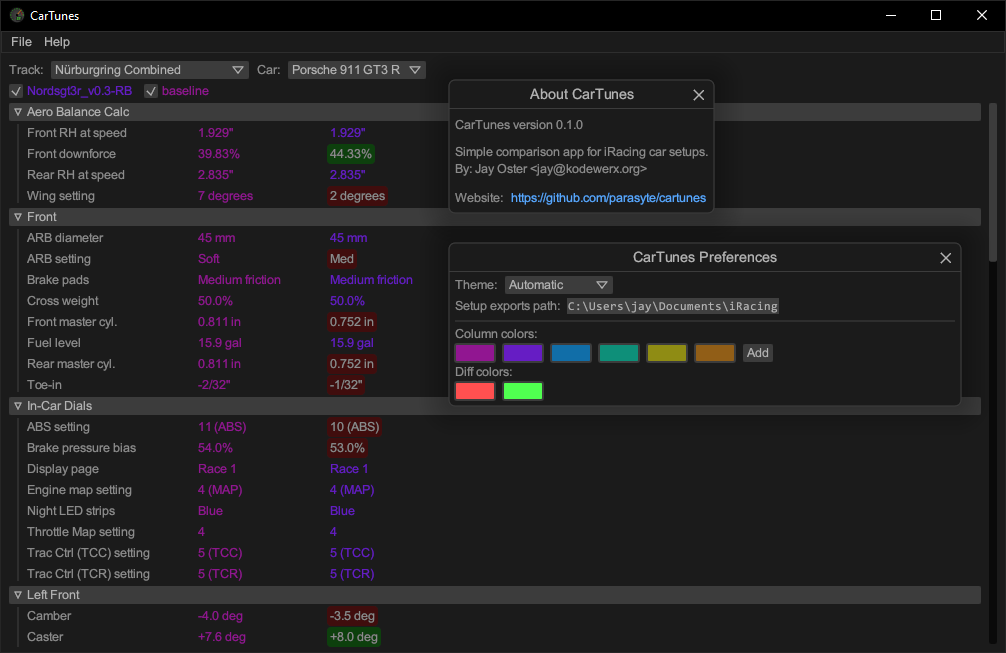This screenshot has width=1006, height=653.
Task: Click the Brake pads row label
Action: 58,280
